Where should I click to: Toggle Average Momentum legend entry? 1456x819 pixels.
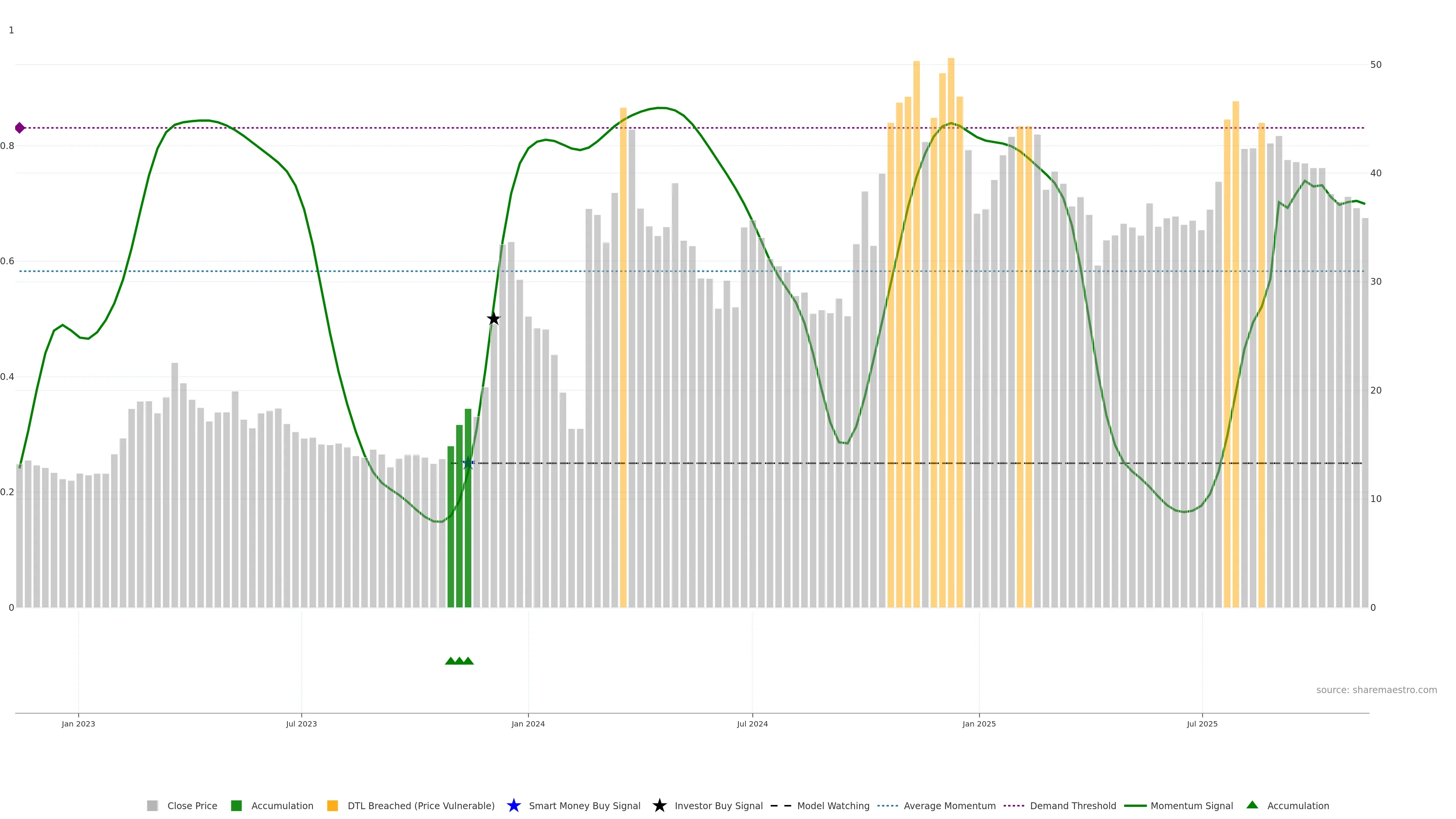[x=949, y=805]
